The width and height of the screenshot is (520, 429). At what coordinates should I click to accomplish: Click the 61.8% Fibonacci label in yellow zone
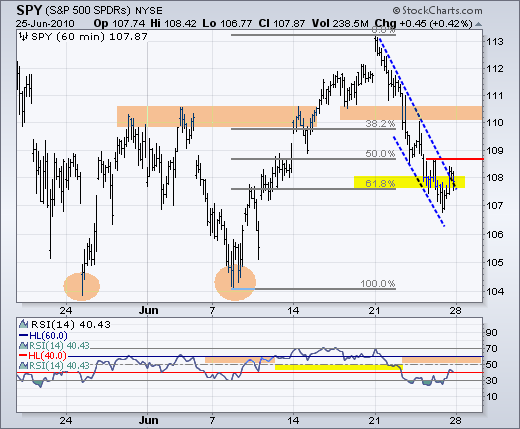380,183
